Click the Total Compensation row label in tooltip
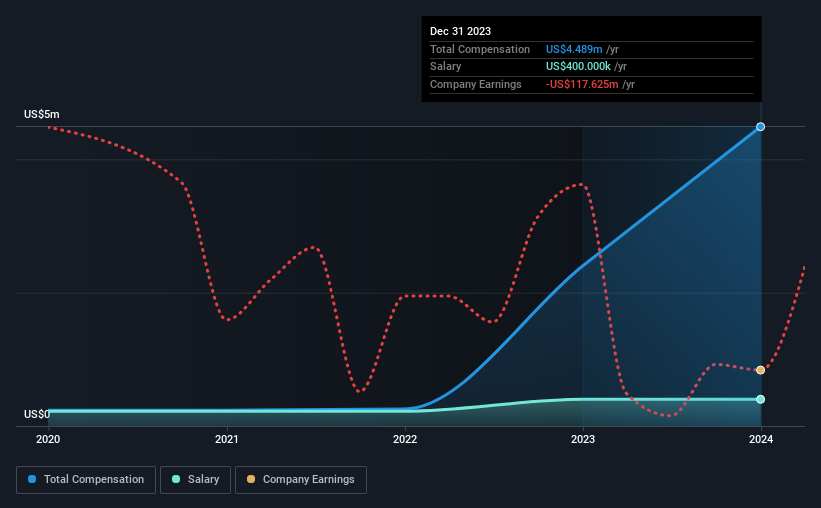 (x=480, y=49)
